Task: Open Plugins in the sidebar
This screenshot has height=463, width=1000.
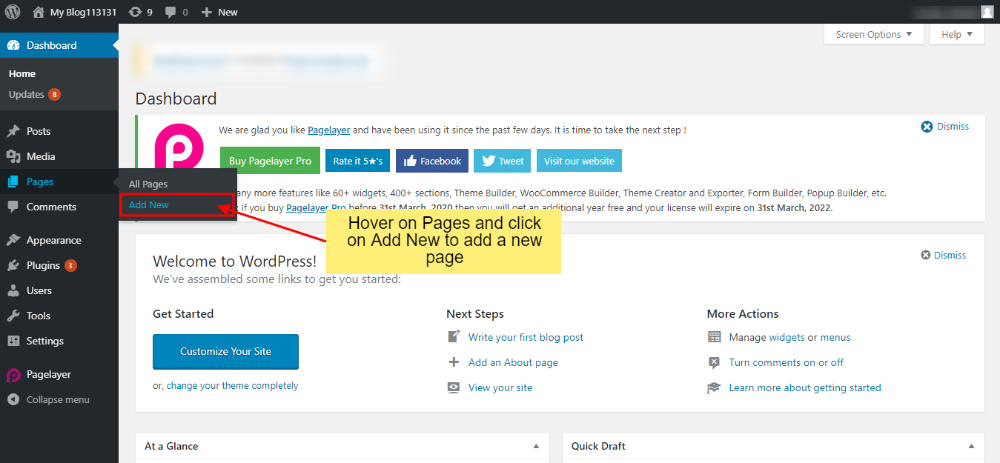Action: click(x=43, y=265)
